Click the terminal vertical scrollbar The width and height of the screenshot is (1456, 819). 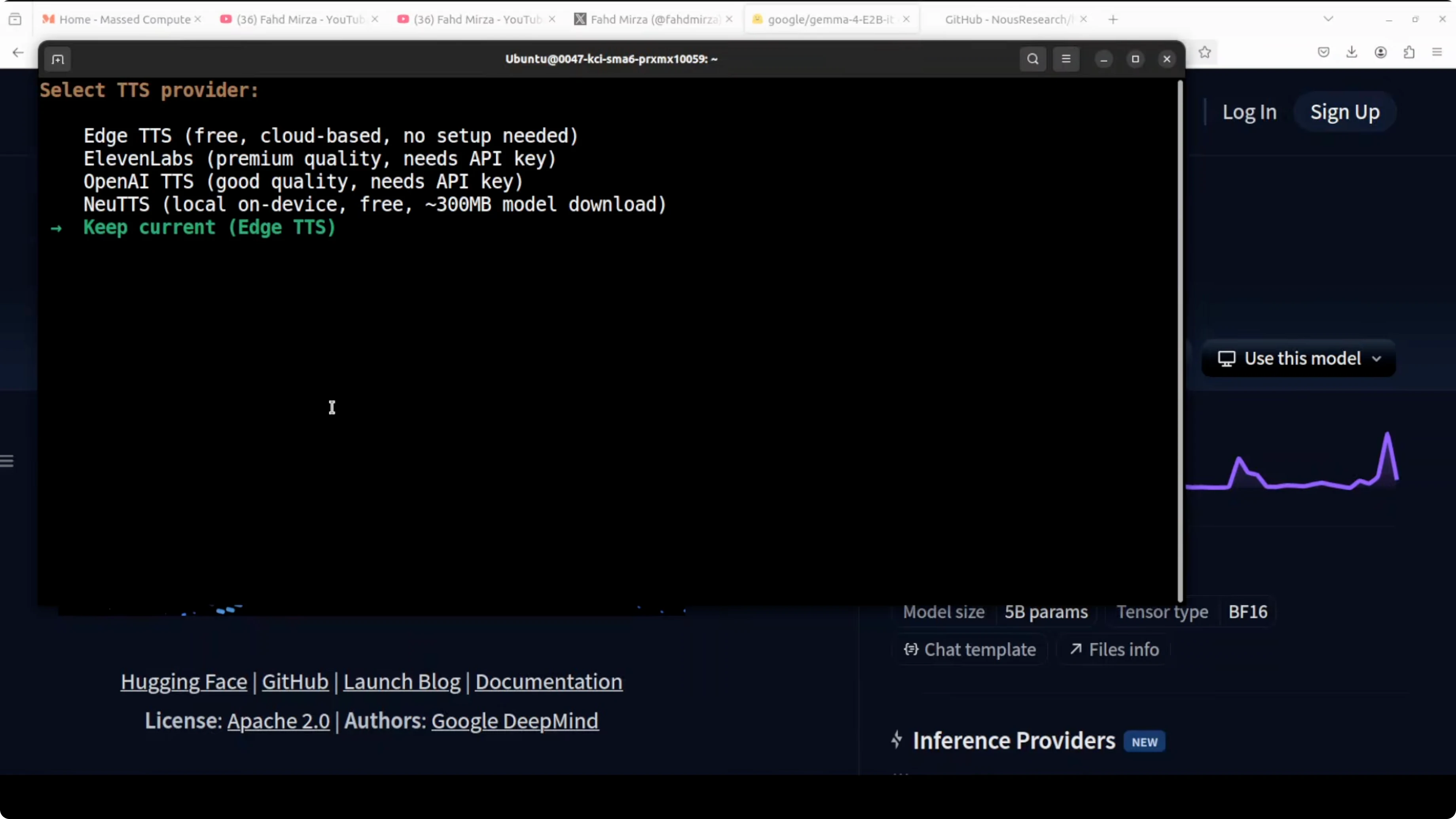[x=1180, y=339]
